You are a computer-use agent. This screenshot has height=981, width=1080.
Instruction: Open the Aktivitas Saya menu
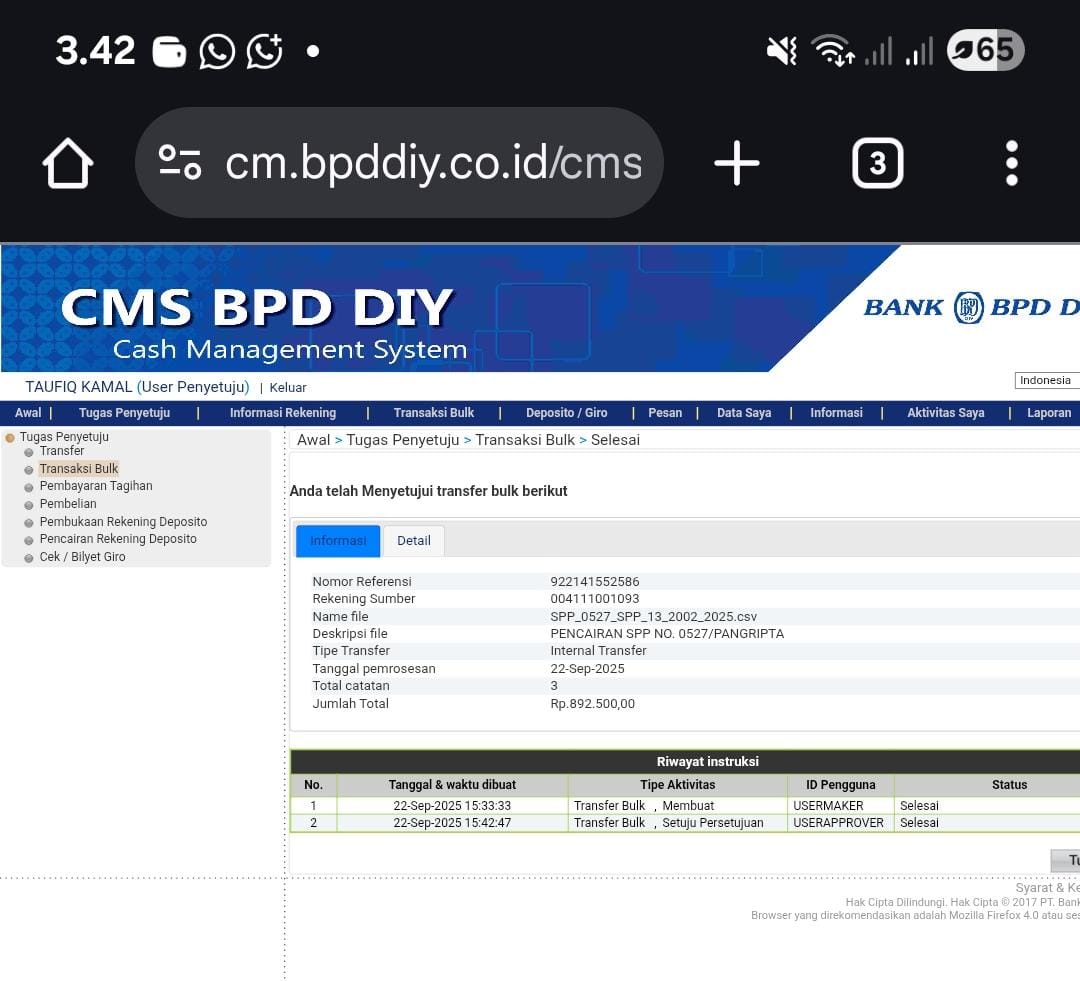tap(946, 413)
